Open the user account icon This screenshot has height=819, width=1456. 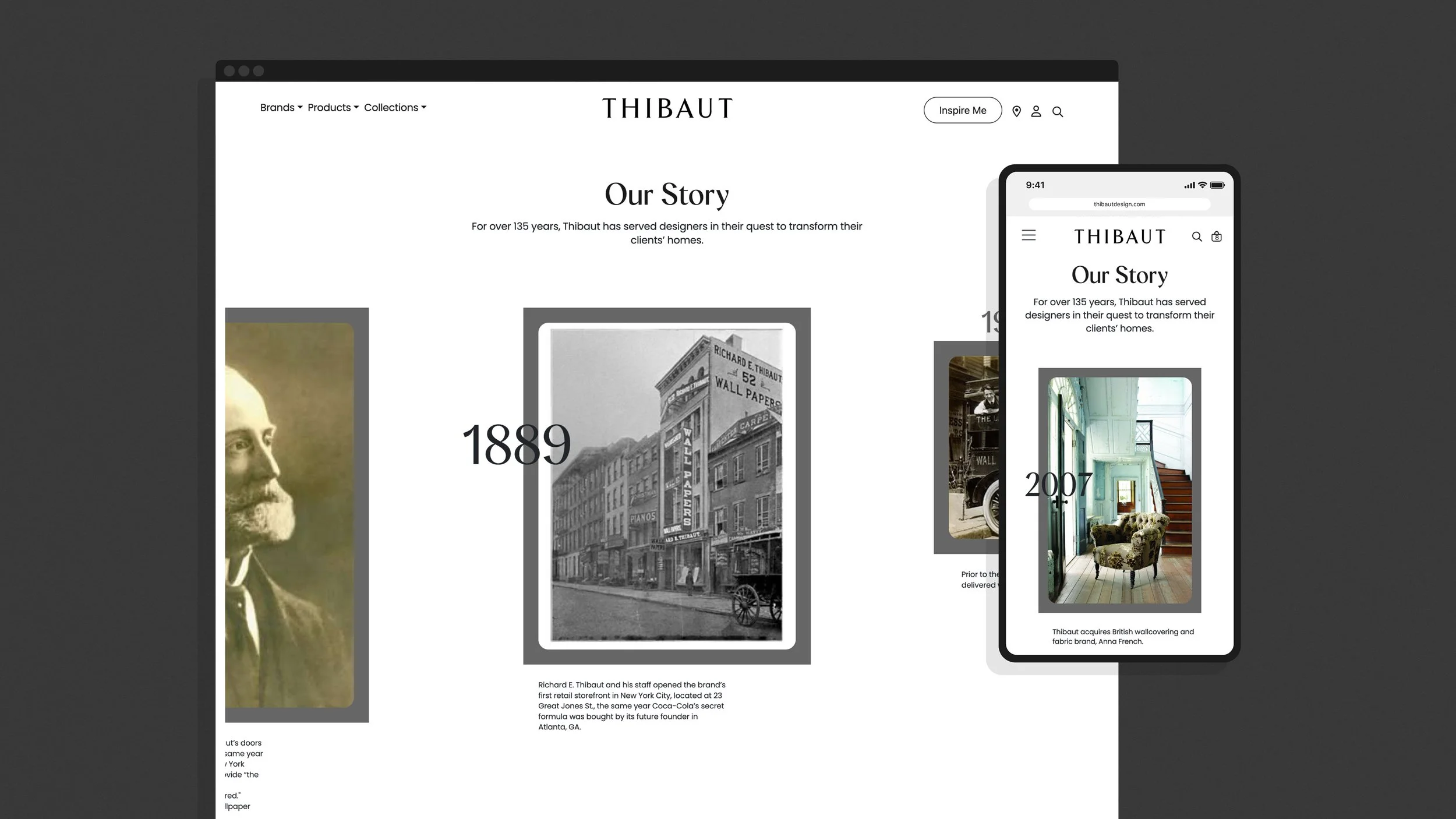tap(1036, 111)
